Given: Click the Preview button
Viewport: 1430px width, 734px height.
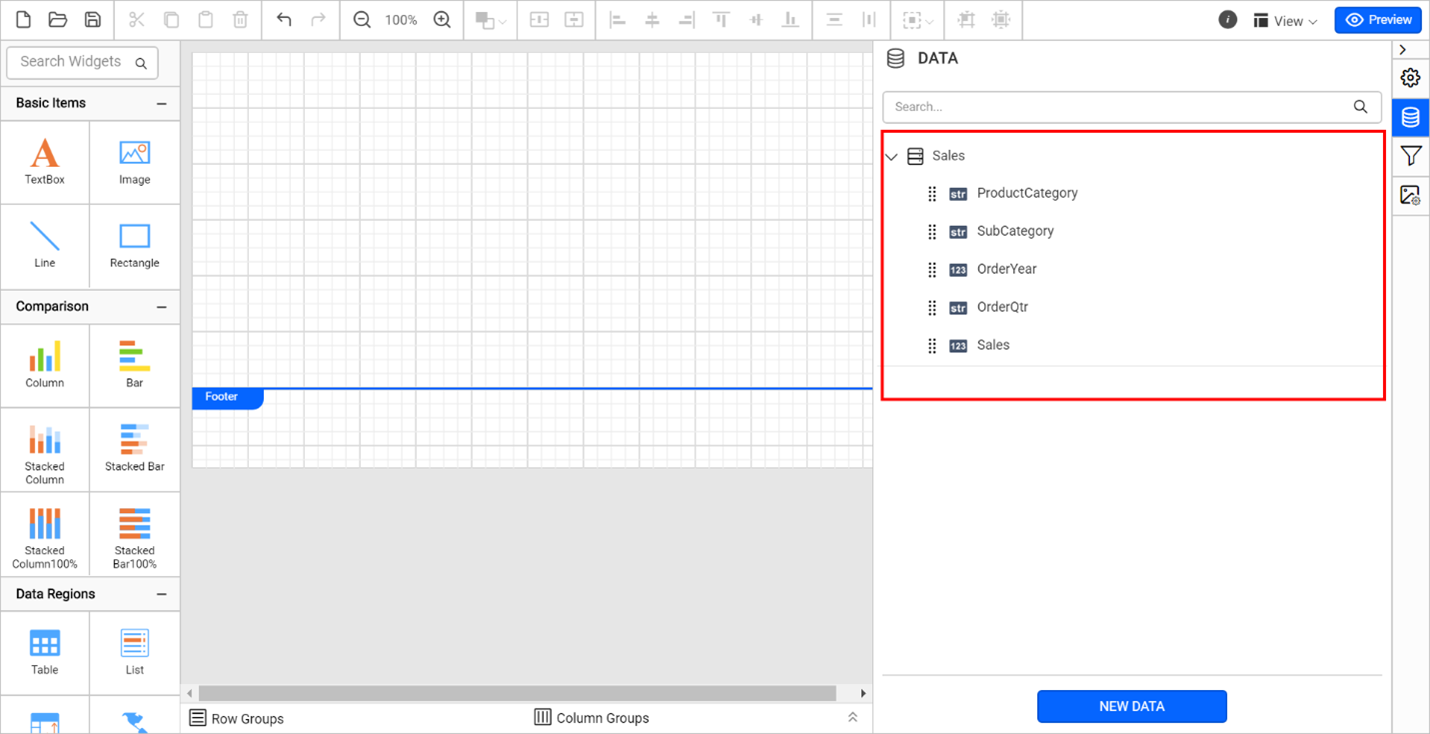Looking at the screenshot, I should 1378,20.
